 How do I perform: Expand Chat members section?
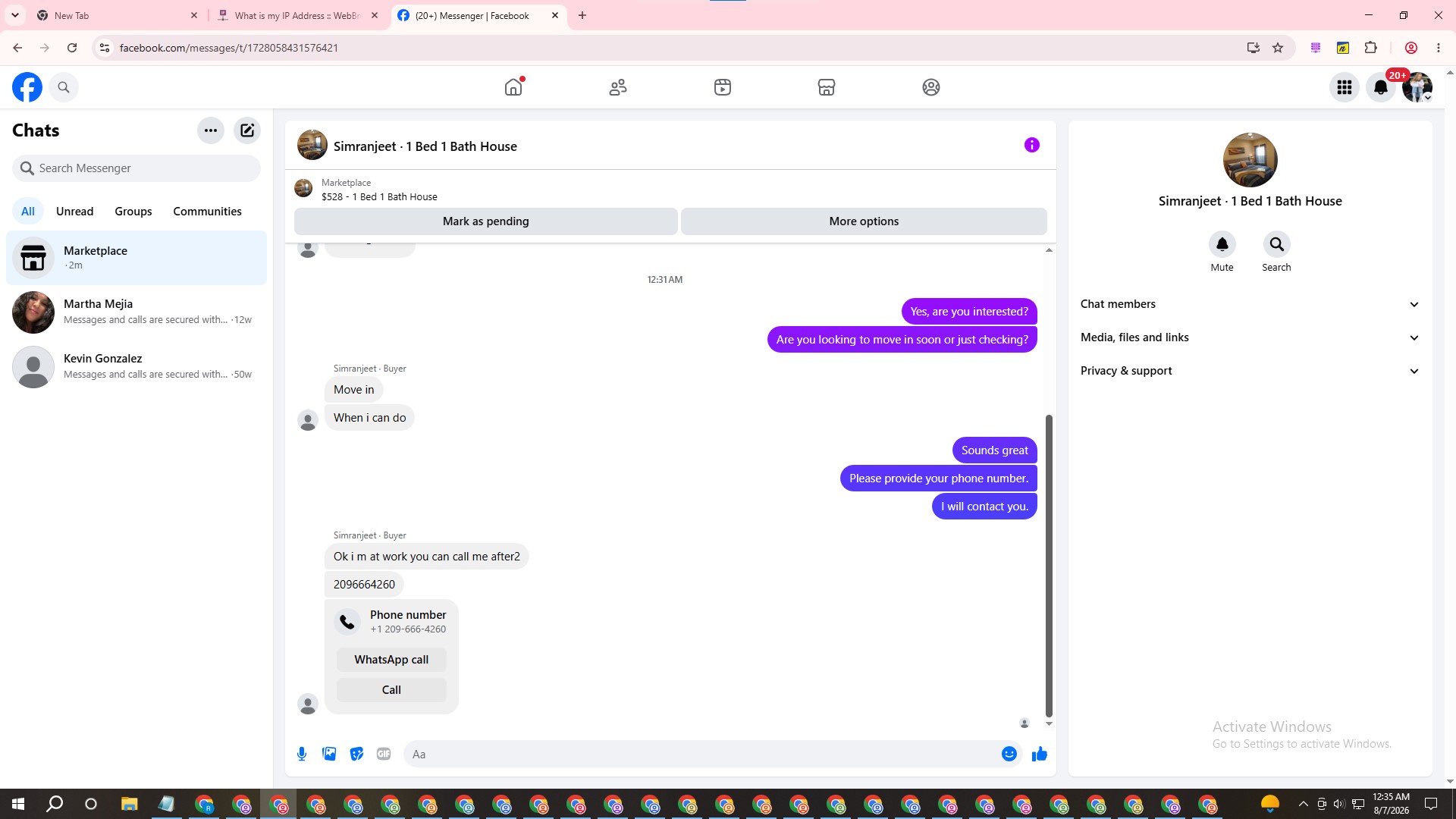[x=1250, y=304]
